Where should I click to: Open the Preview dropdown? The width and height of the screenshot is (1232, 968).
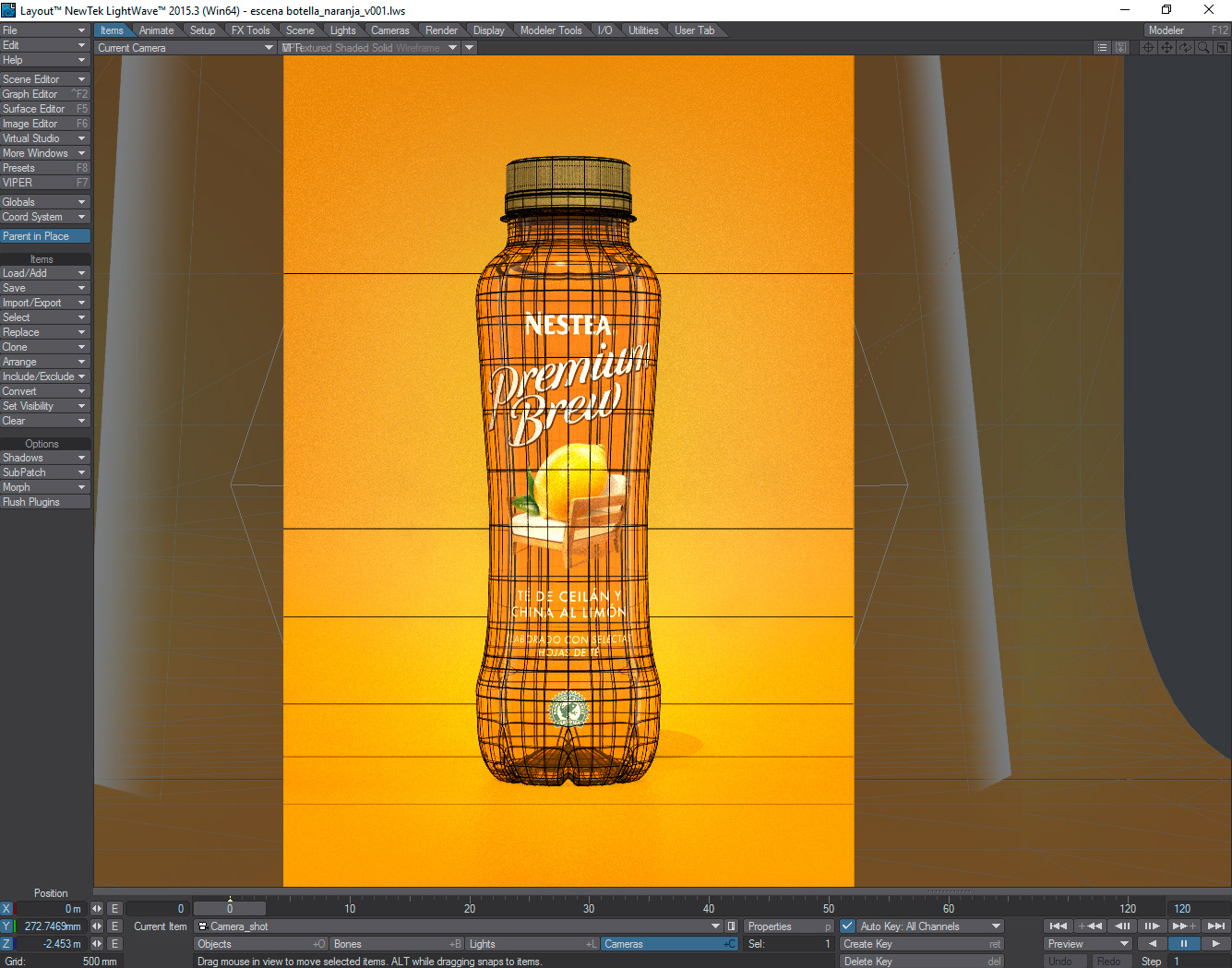[x=1088, y=944]
